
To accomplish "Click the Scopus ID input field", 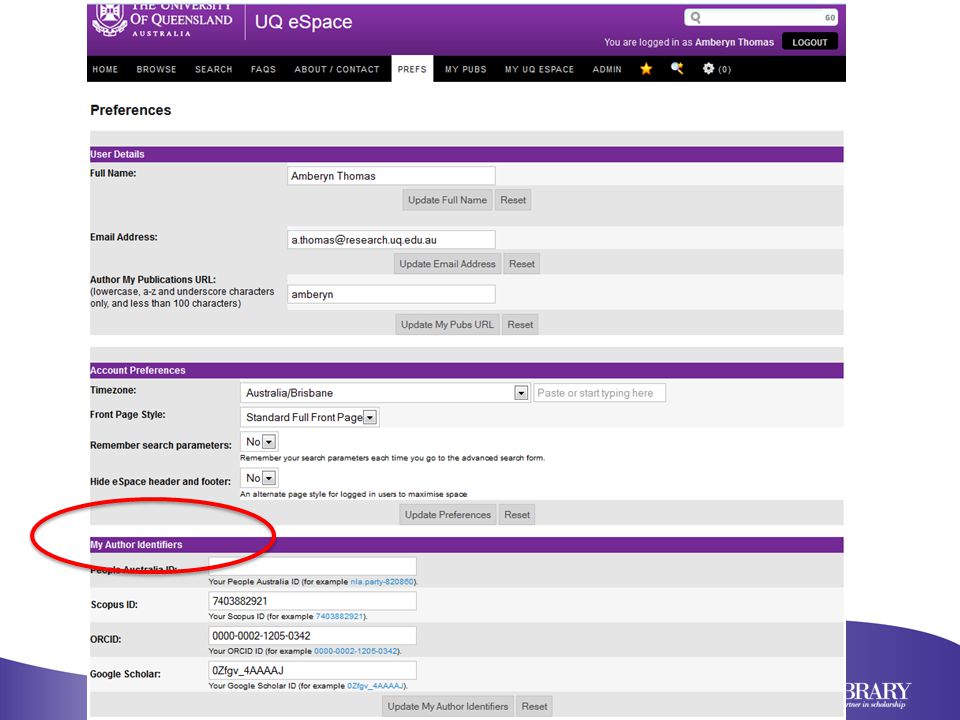I will 312,601.
